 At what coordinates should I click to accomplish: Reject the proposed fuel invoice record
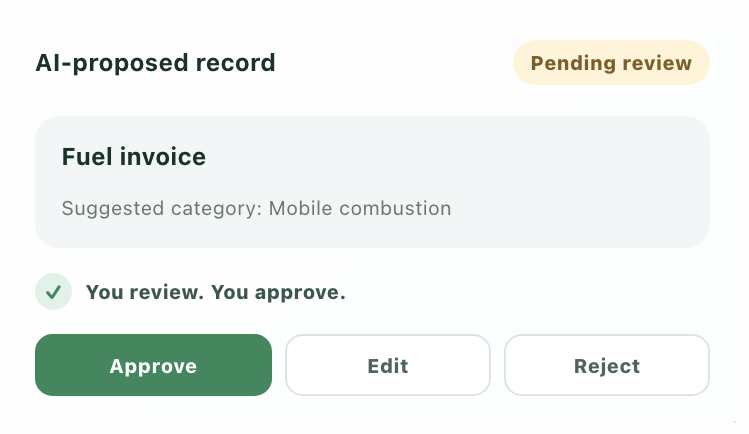[x=607, y=365]
